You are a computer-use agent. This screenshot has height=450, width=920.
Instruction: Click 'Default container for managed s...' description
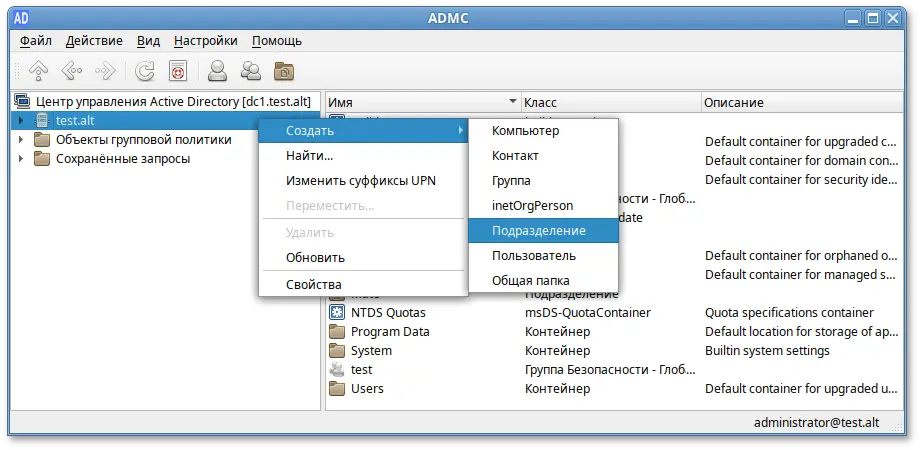(x=801, y=275)
